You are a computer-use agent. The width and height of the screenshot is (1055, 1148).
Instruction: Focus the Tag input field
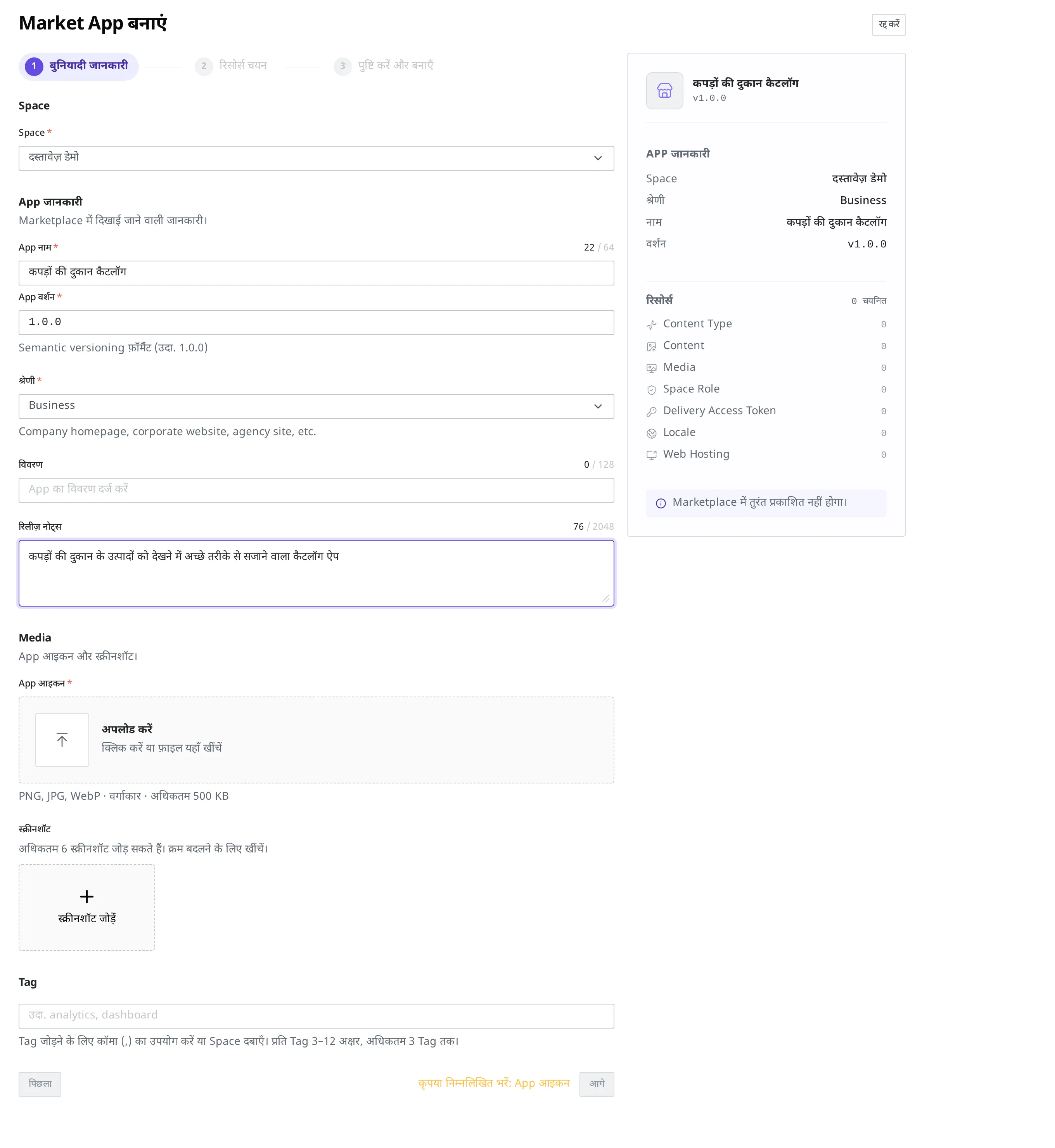tap(316, 1016)
